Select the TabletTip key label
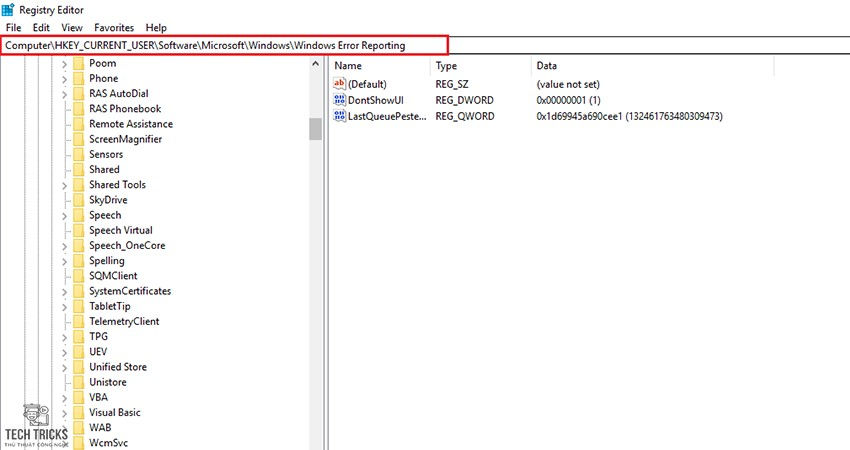 pyautogui.click(x=110, y=306)
